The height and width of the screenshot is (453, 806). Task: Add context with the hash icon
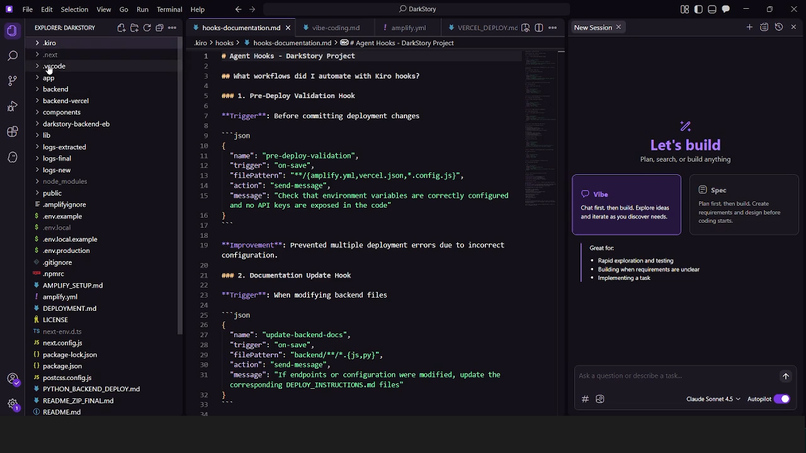[585, 399]
